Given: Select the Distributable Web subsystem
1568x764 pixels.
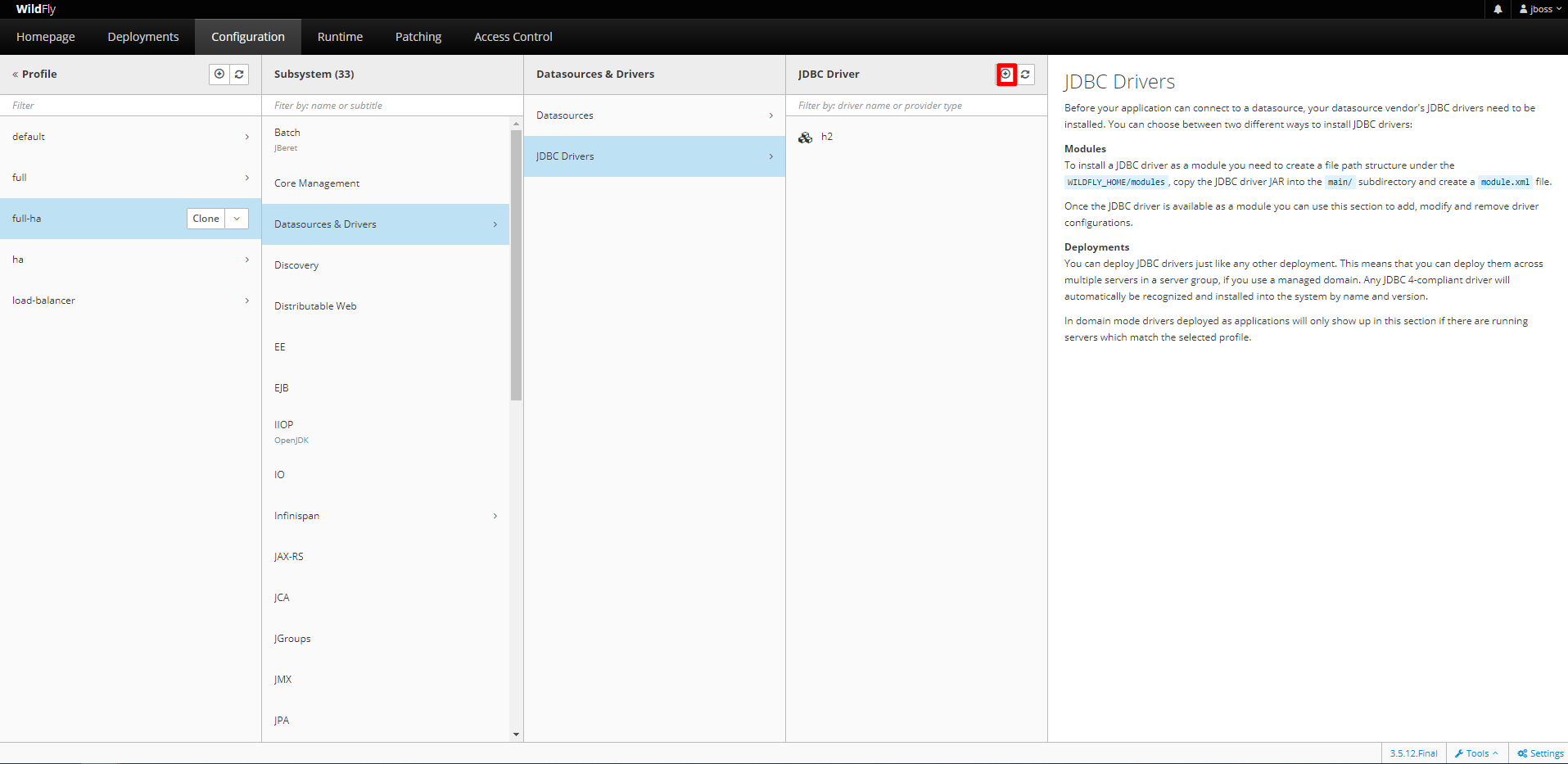Looking at the screenshot, I should [x=386, y=306].
